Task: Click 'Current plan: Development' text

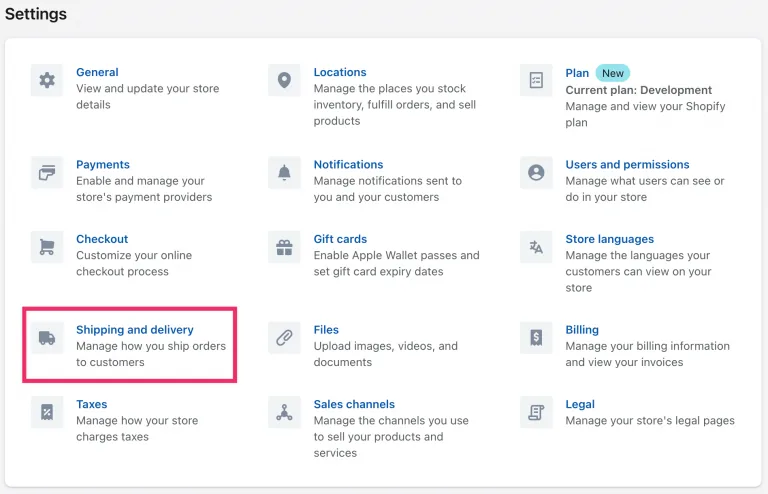Action: click(x=639, y=90)
